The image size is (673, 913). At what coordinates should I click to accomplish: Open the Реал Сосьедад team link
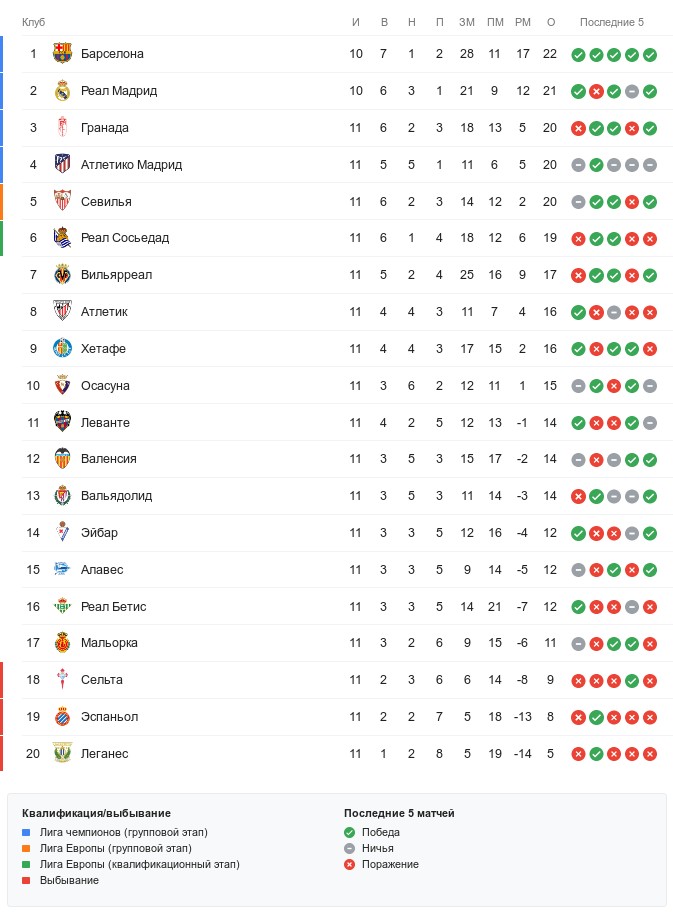point(124,238)
